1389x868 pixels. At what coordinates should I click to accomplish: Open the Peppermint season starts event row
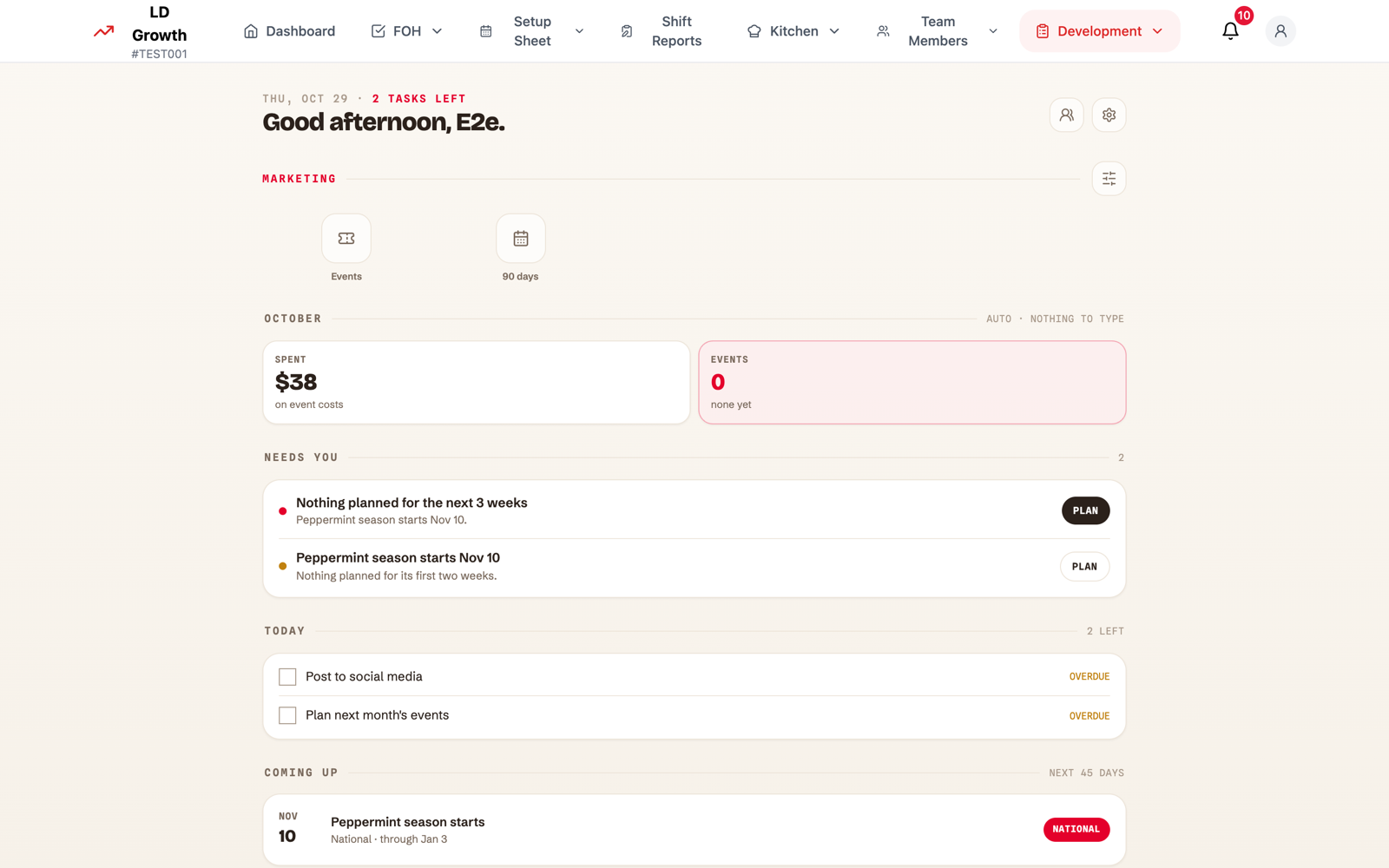(x=694, y=830)
